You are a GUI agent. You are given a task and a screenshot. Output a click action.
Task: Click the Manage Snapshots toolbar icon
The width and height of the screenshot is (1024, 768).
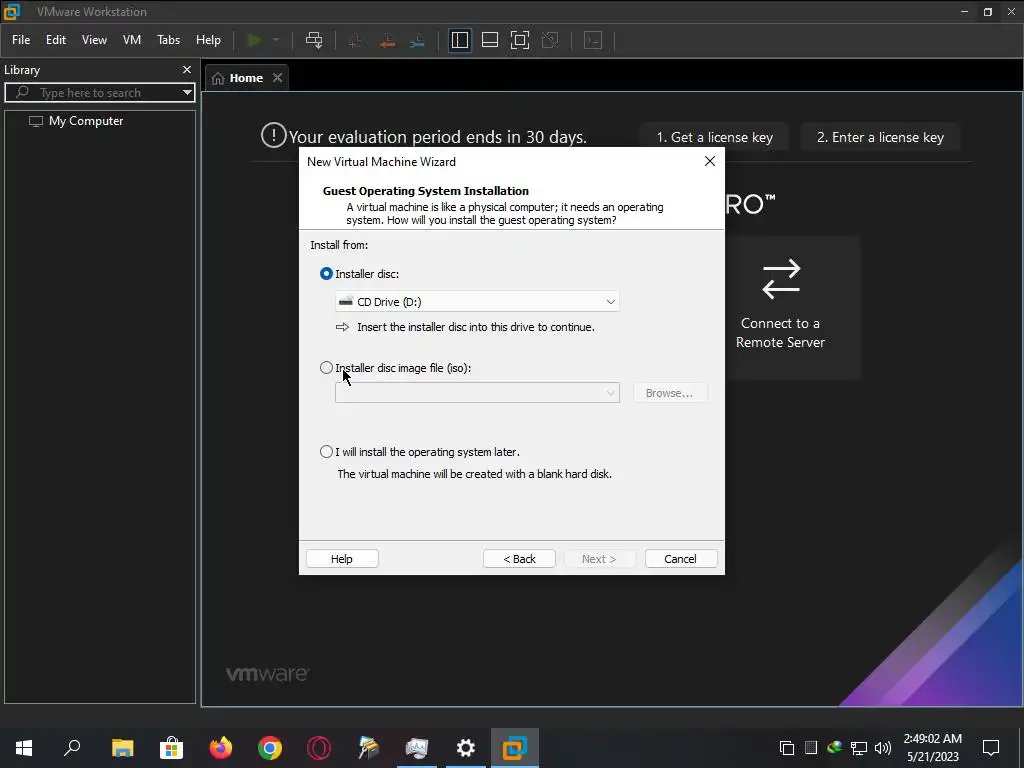coord(417,40)
